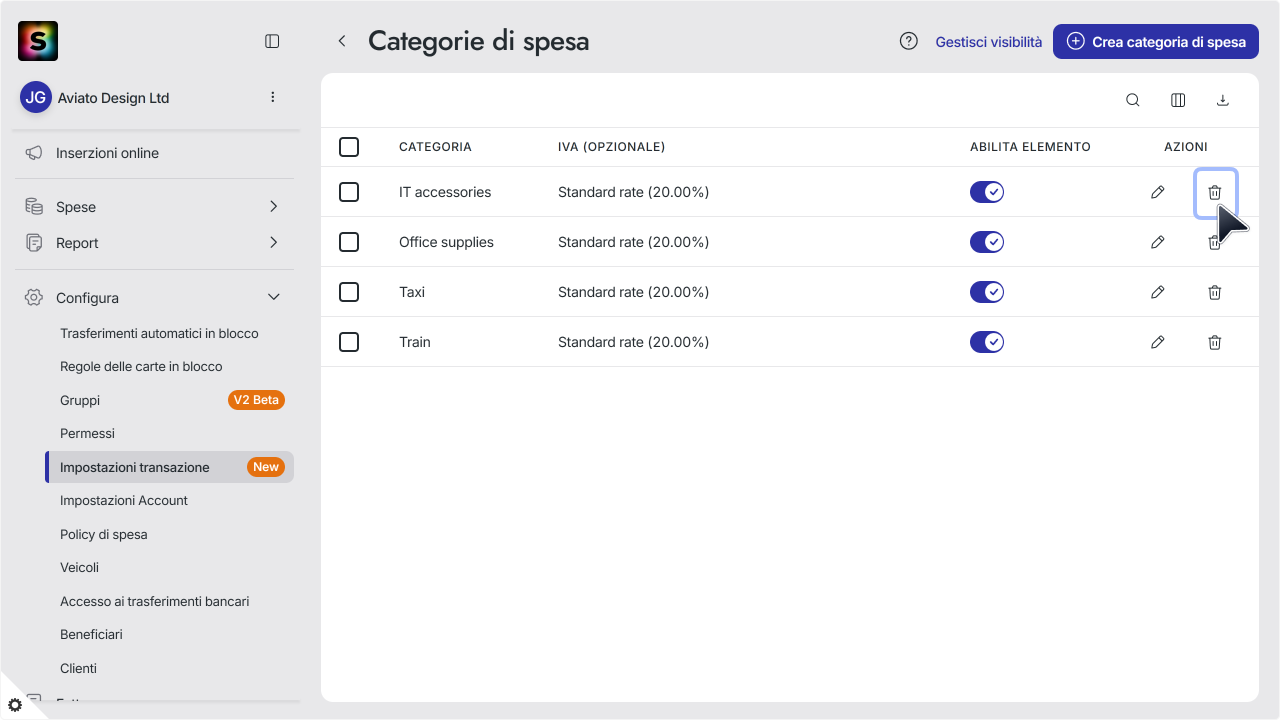Select the Office supplies row checkbox
The image size is (1280, 720).
click(x=349, y=242)
